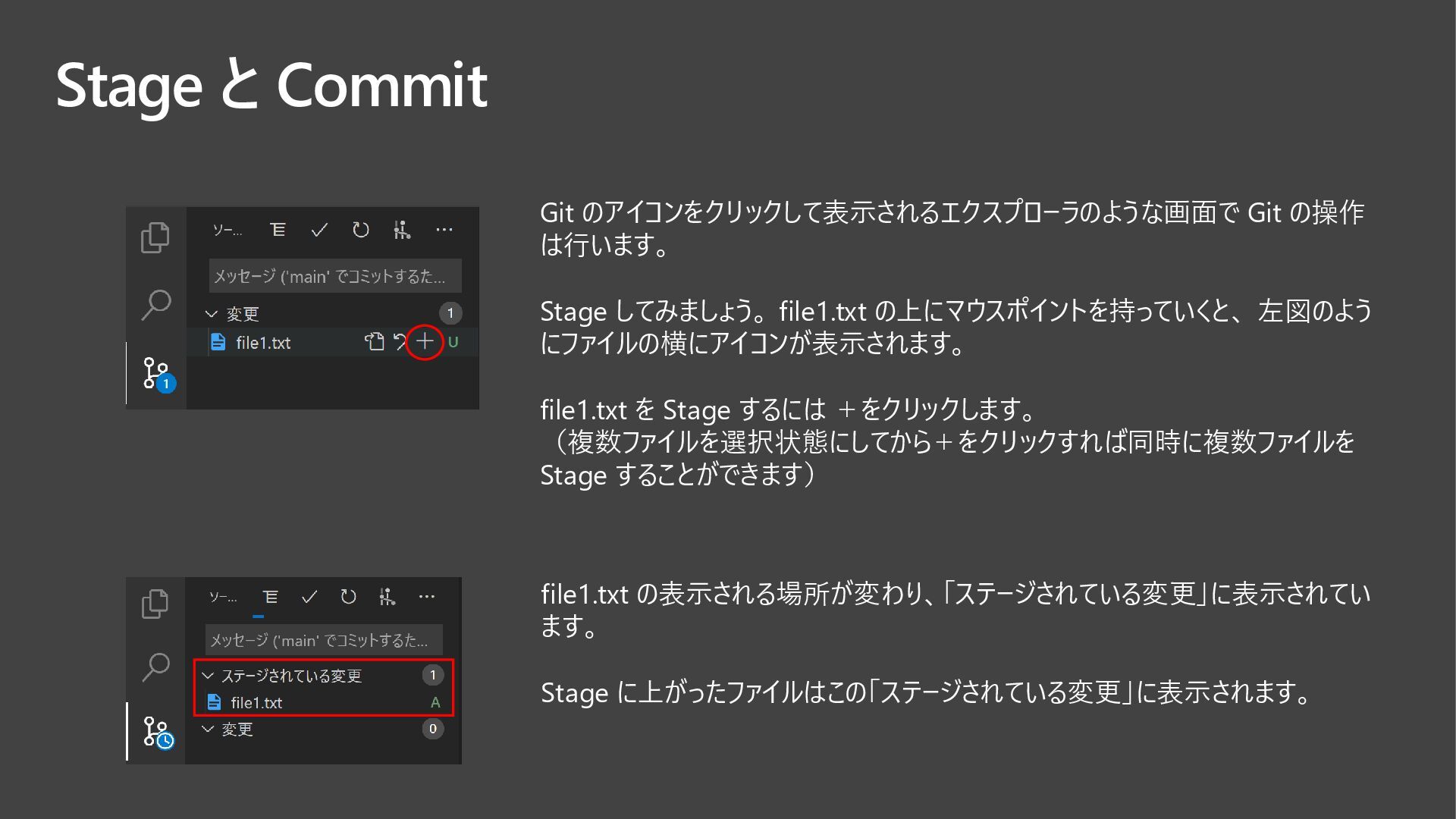Click the Source Control icon with the 1 badge
Screen dimensions: 1456x819
157,374
